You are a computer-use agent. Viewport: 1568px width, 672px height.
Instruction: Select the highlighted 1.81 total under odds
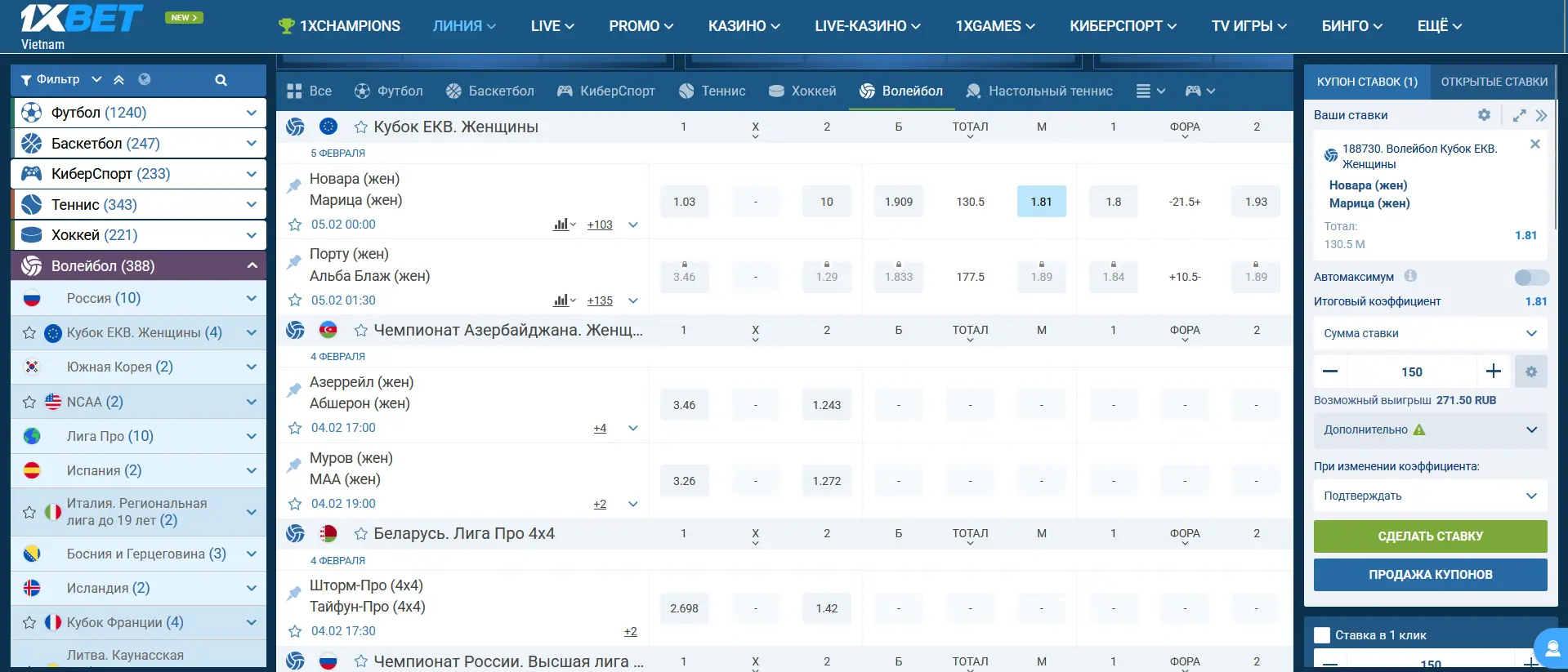pos(1042,202)
